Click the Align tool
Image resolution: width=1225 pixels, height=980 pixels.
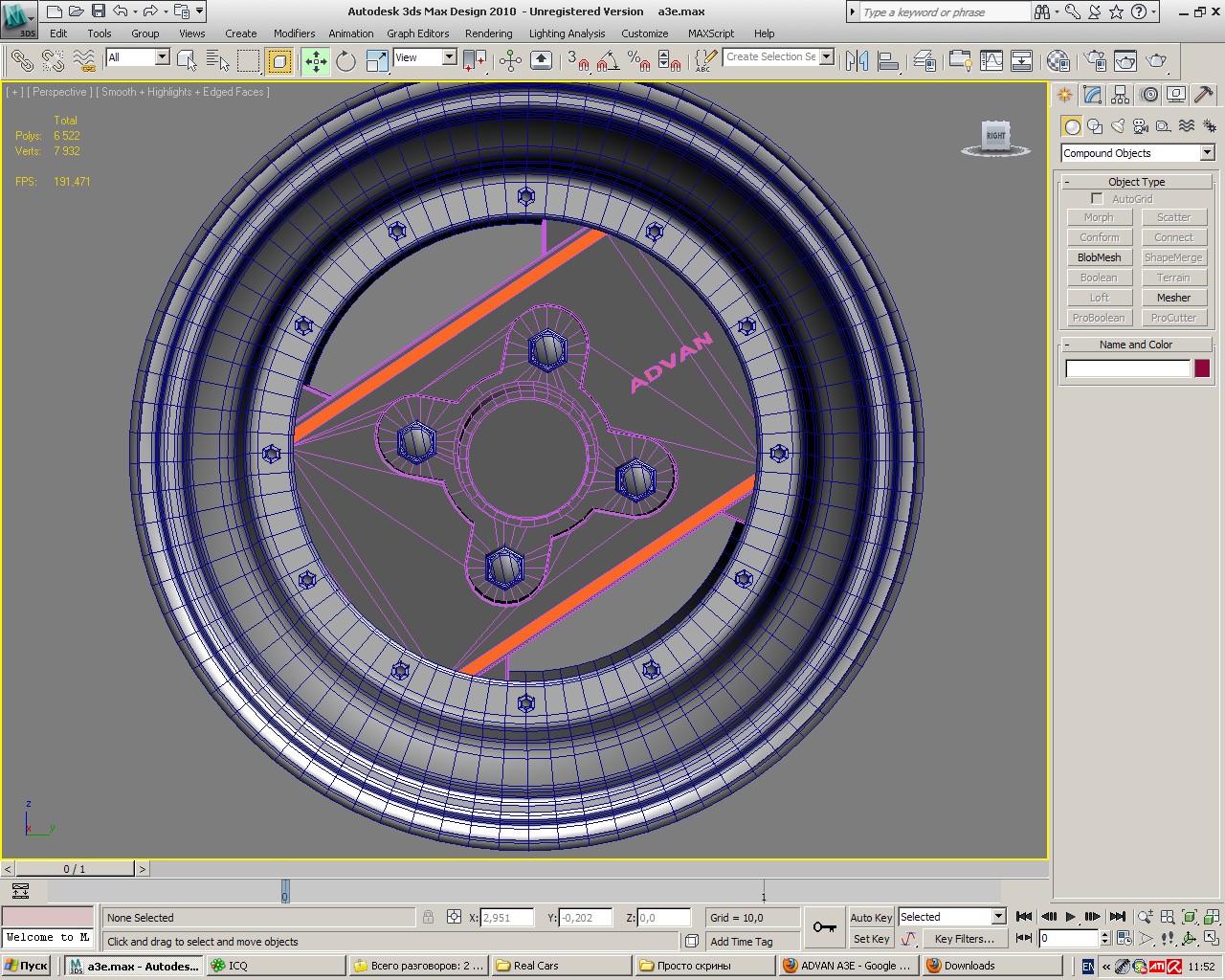[x=888, y=61]
